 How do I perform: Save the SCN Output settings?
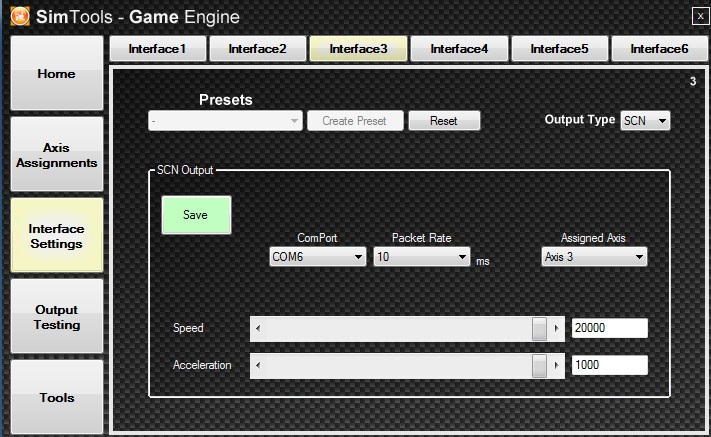(196, 215)
